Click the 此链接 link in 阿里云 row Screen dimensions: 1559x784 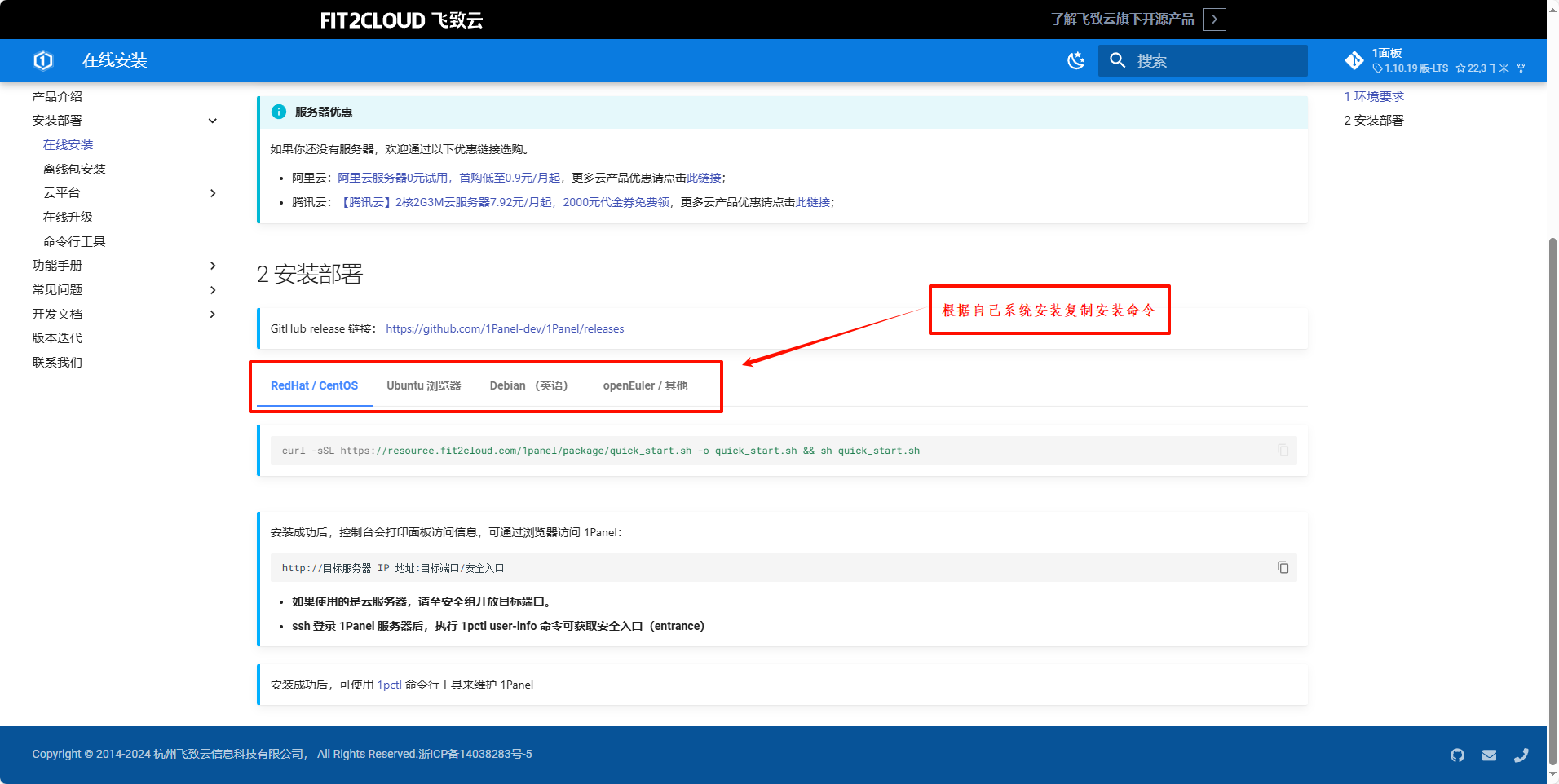[x=704, y=178]
